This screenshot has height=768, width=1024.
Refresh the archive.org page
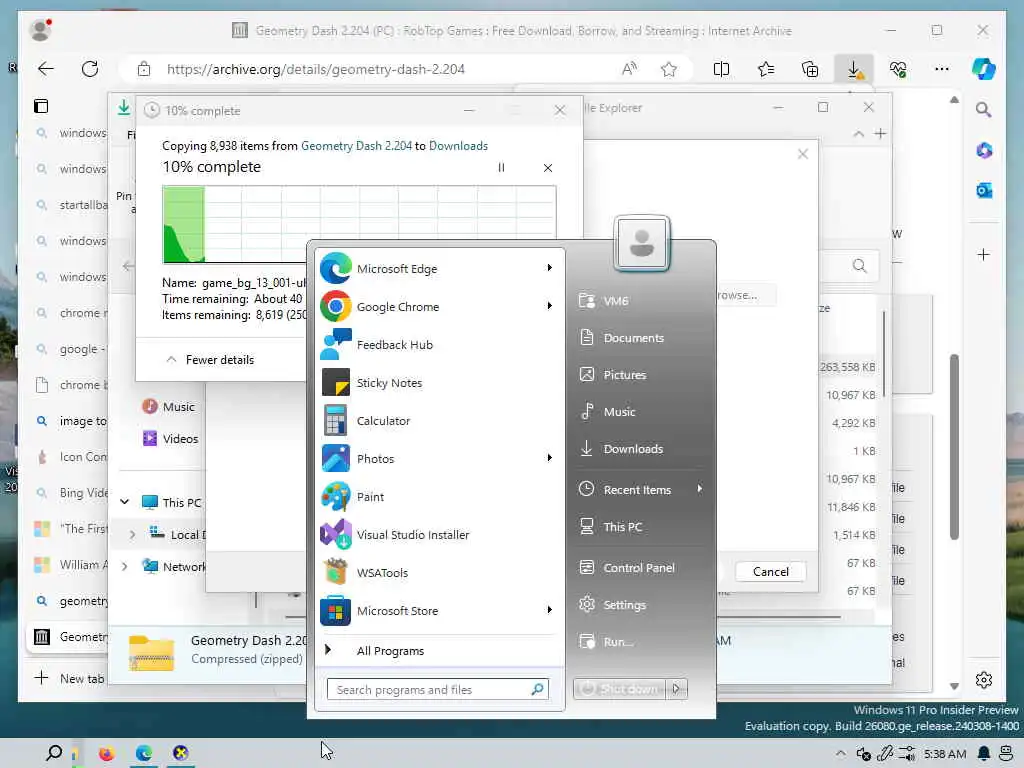(89, 69)
